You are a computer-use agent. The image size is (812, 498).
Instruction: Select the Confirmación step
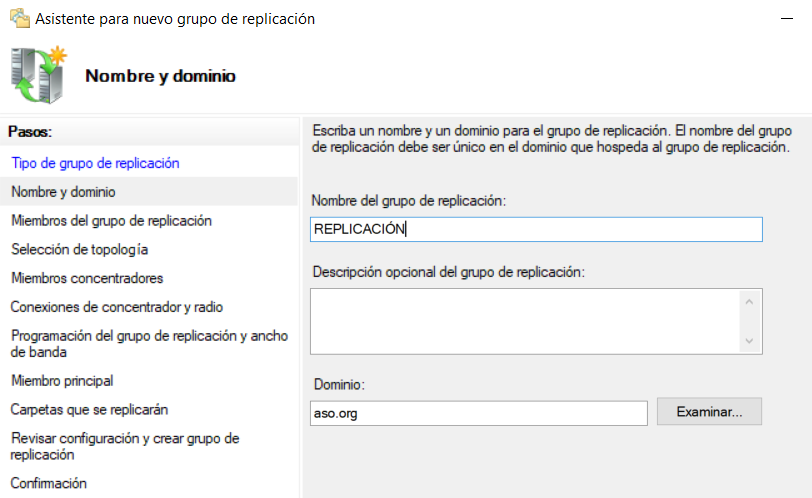pos(49,483)
